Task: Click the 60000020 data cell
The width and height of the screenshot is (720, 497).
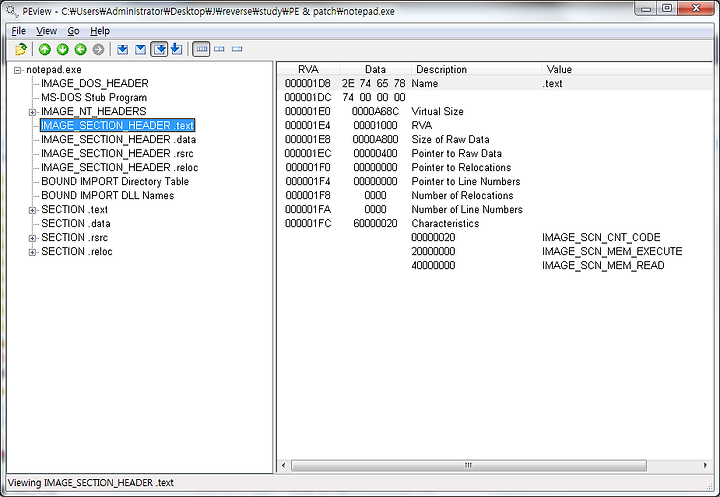Action: pyautogui.click(x=375, y=224)
